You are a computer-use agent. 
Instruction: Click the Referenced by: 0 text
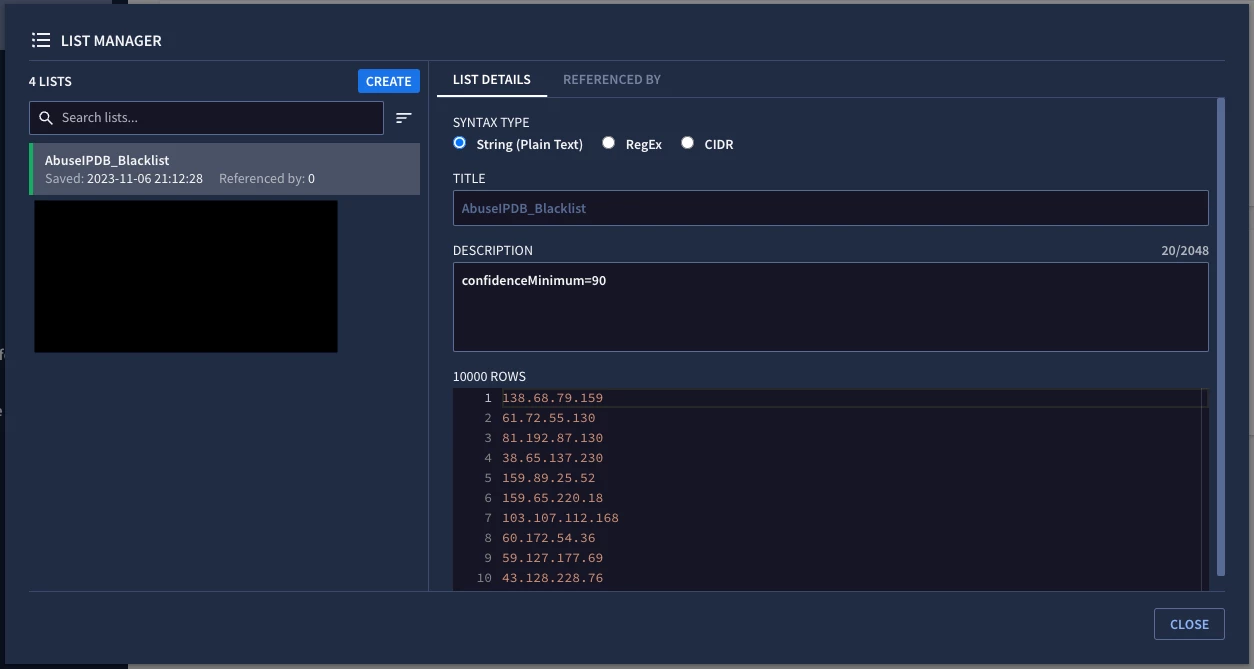click(267, 179)
